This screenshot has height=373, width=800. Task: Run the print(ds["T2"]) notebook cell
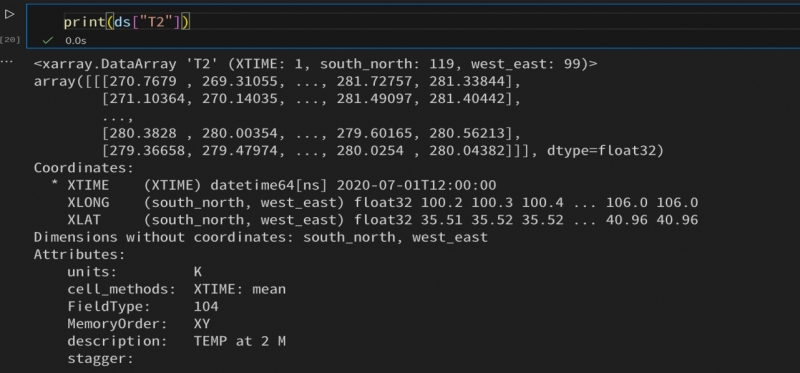pos(9,15)
